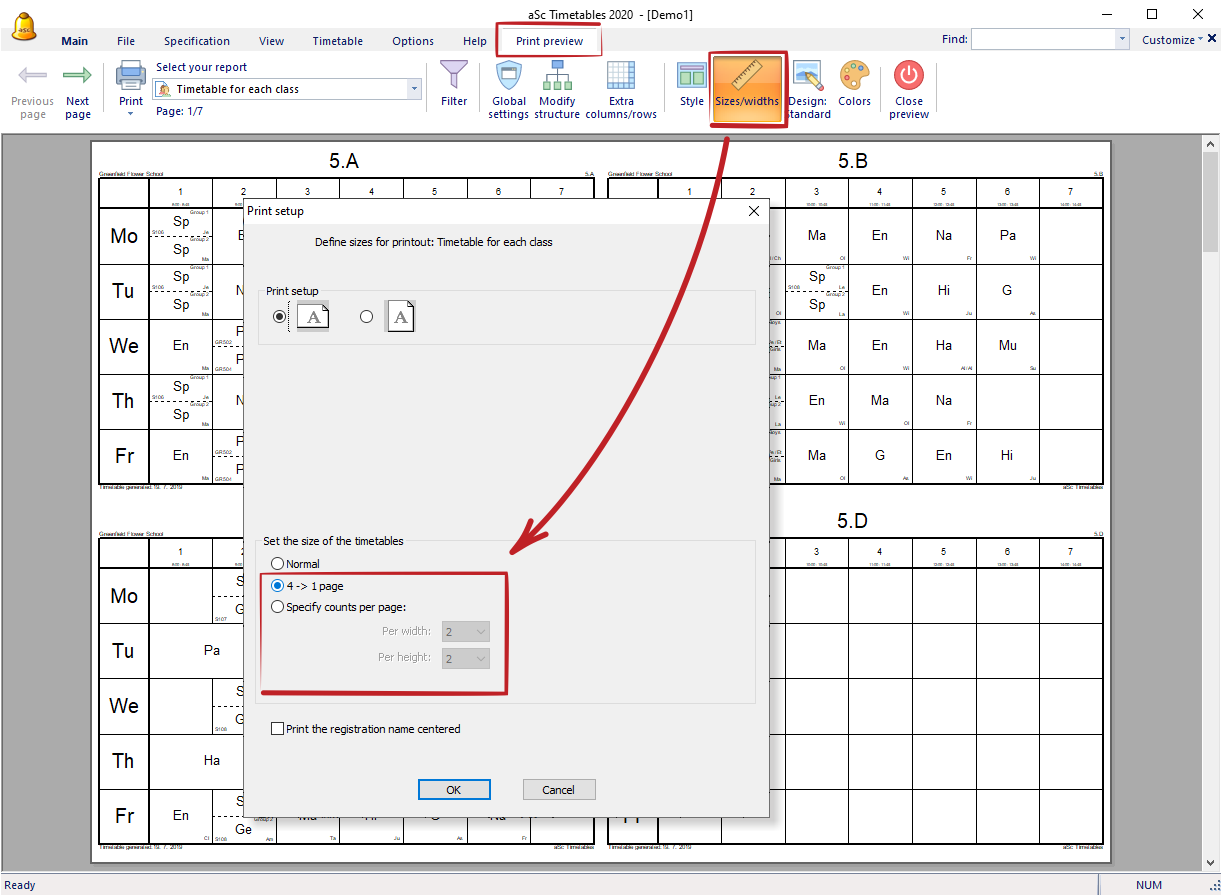Go to Next page arrow
1222x896 pixels.
coord(77,77)
